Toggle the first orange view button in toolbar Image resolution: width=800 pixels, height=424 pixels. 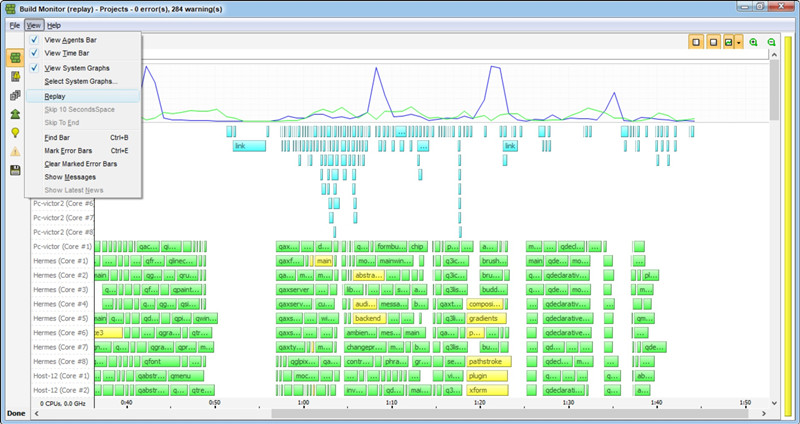(x=696, y=42)
